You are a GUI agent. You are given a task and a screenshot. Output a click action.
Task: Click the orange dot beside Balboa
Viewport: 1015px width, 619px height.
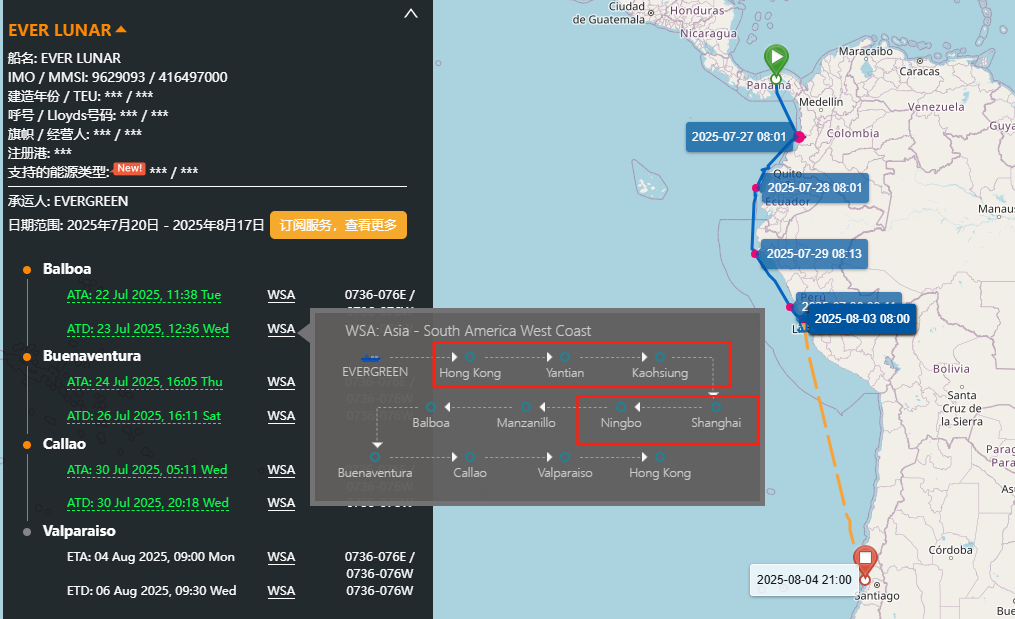[27, 269]
